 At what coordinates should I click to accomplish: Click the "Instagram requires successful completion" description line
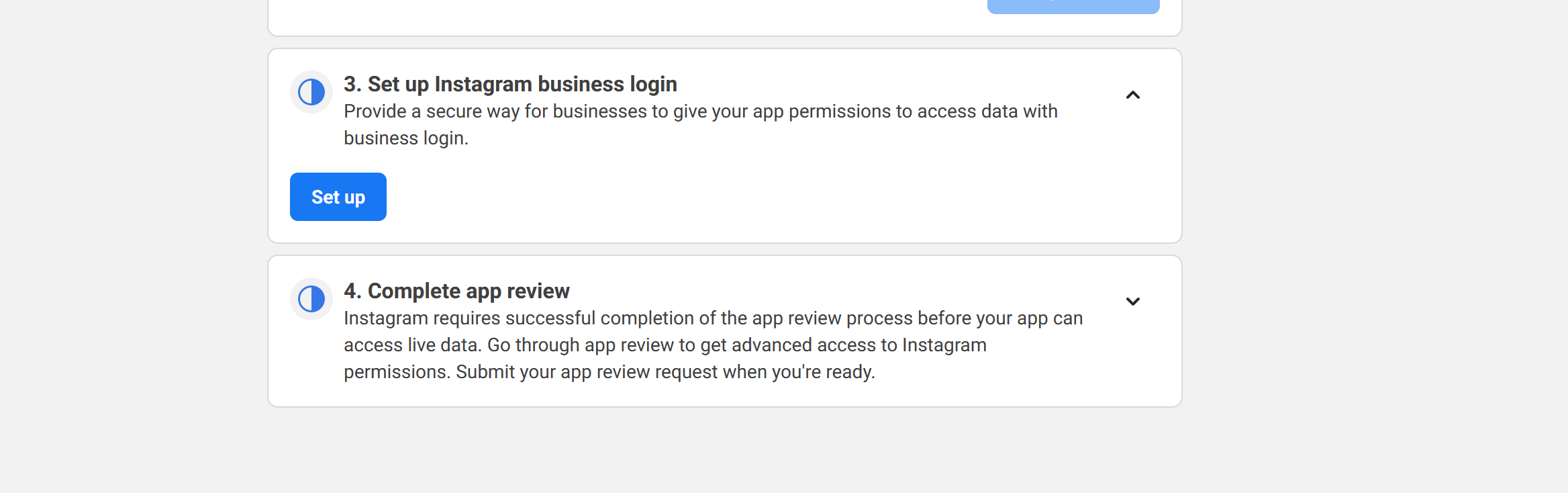pyautogui.click(x=713, y=318)
